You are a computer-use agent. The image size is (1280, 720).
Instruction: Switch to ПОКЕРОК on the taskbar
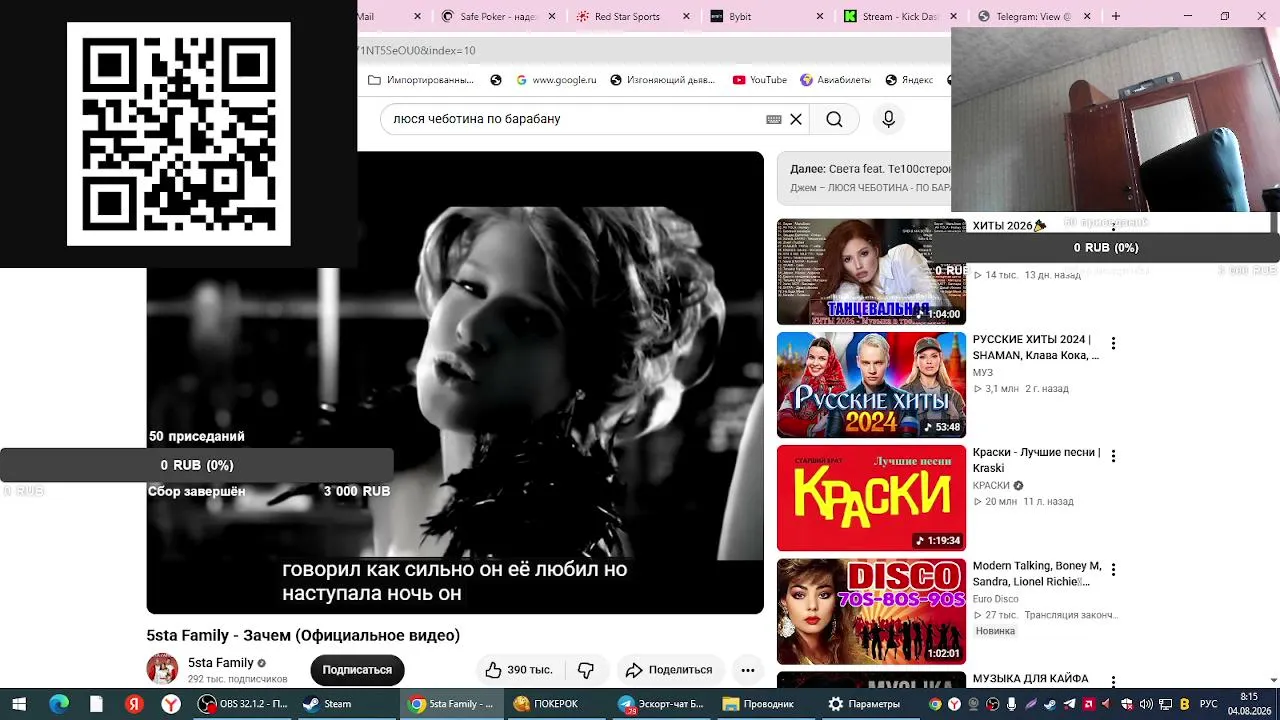pyautogui.click(x=556, y=704)
